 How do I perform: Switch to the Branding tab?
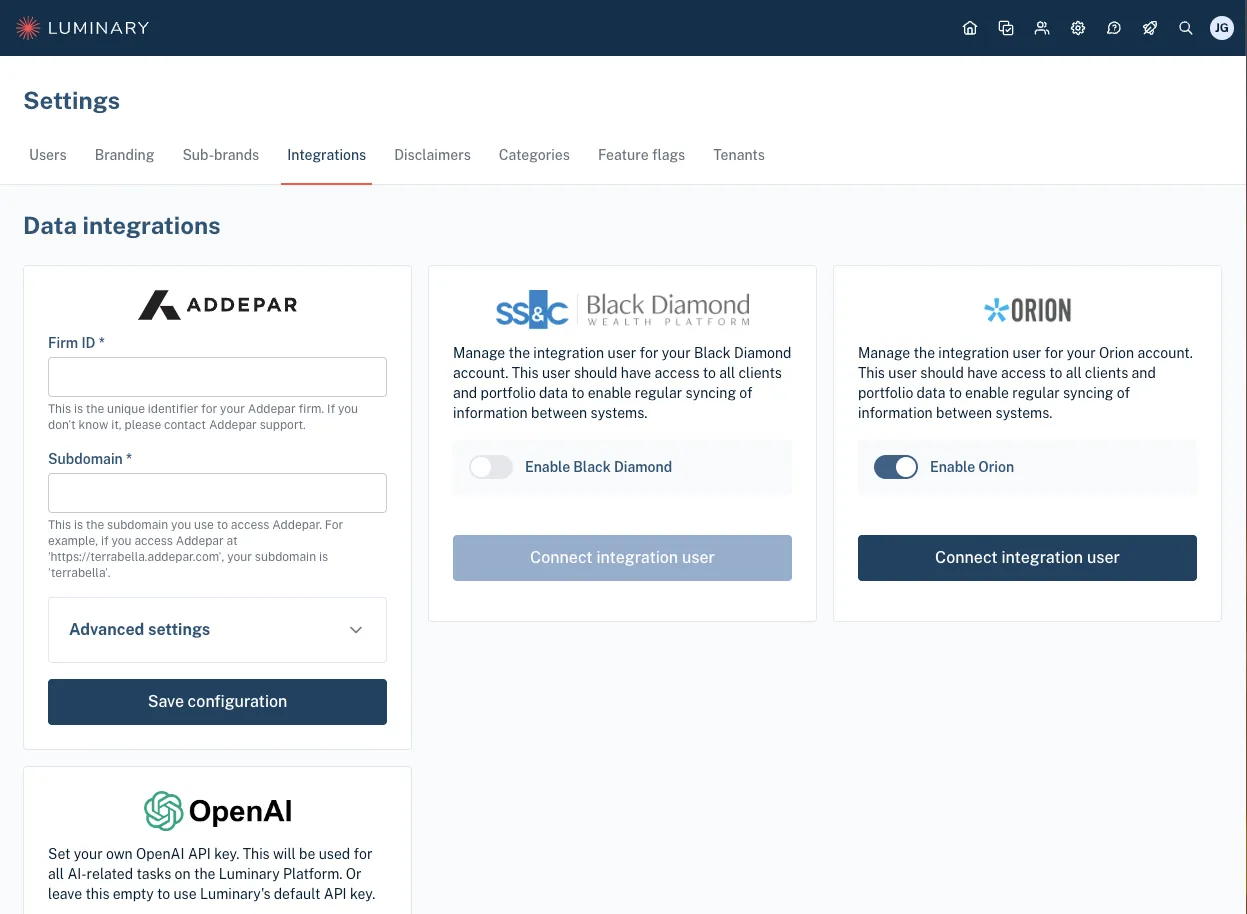click(124, 155)
